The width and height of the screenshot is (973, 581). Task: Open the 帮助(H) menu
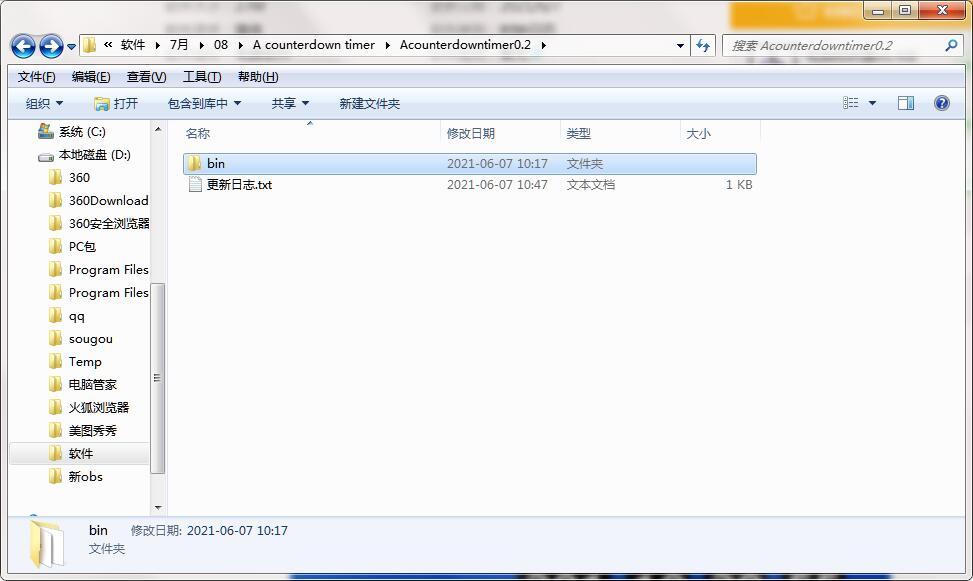[258, 77]
